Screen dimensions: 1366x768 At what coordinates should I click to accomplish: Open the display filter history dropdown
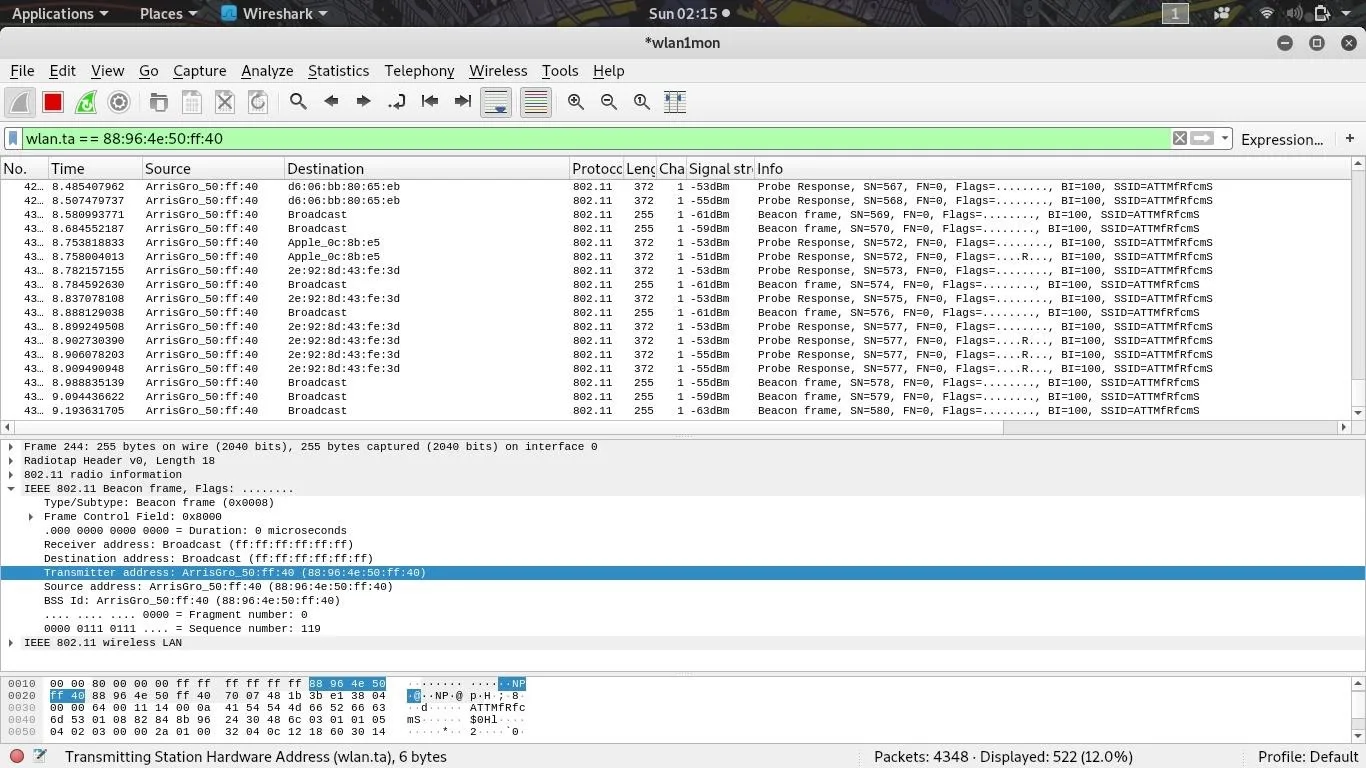coord(1225,139)
